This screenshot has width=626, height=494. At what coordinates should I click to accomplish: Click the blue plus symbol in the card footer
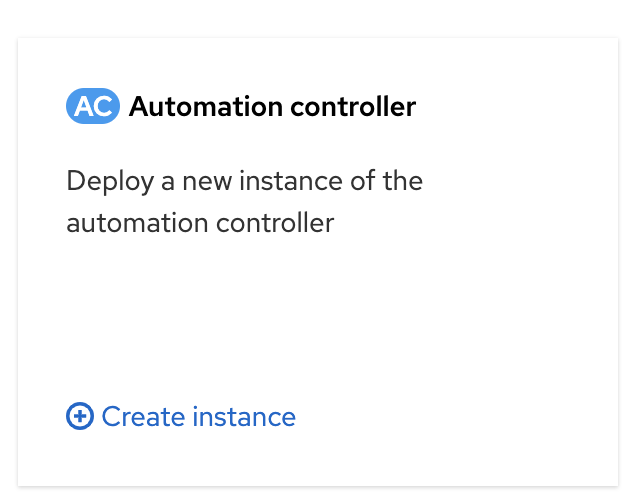(80, 416)
